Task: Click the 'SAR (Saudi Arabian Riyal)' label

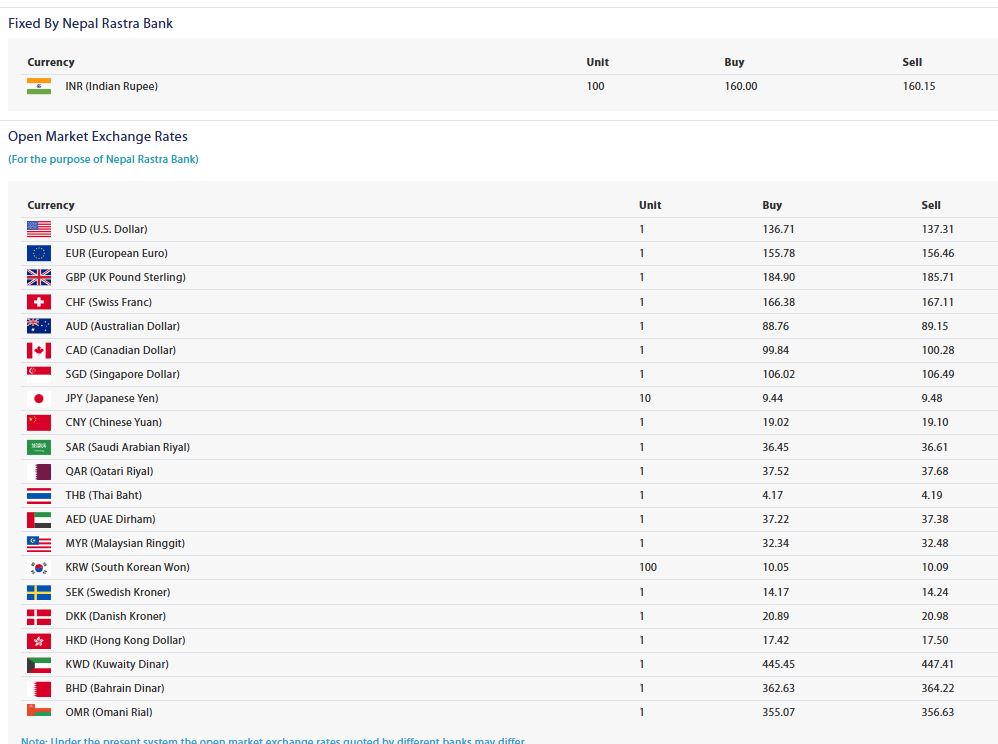Action: point(127,447)
